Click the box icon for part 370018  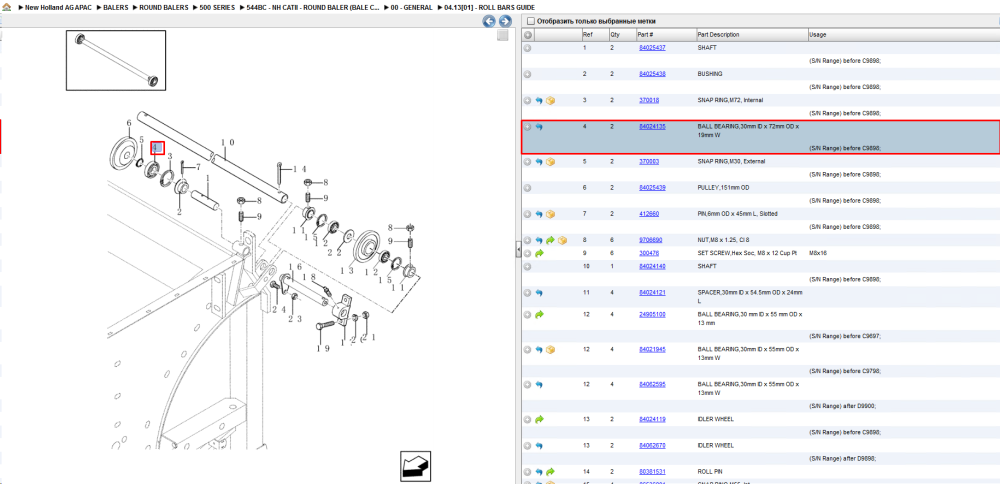pyautogui.click(x=550, y=101)
